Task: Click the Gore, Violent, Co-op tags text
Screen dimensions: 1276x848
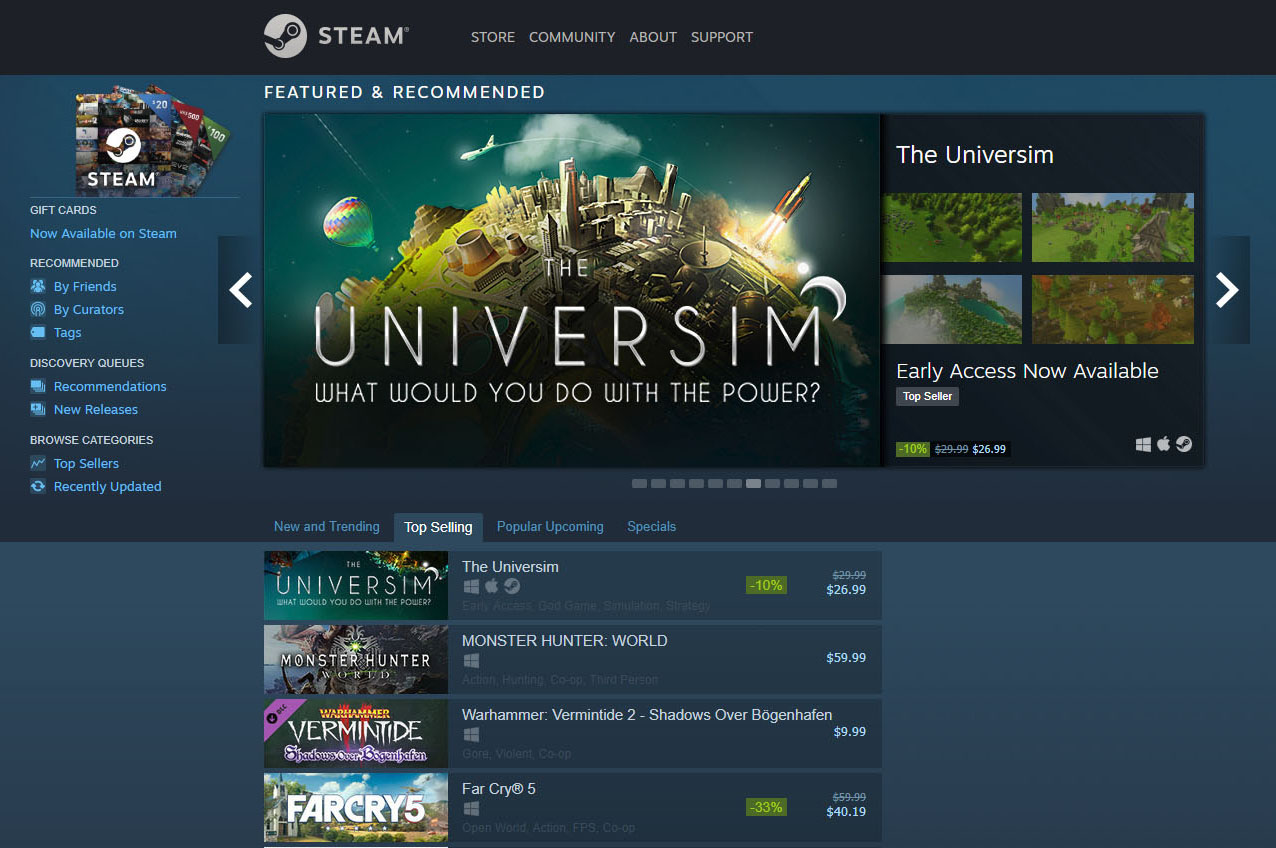Action: coord(516,754)
